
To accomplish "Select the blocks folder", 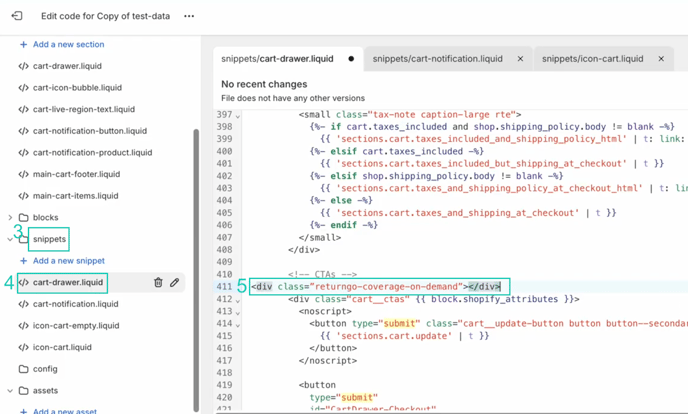I will click(x=46, y=218).
